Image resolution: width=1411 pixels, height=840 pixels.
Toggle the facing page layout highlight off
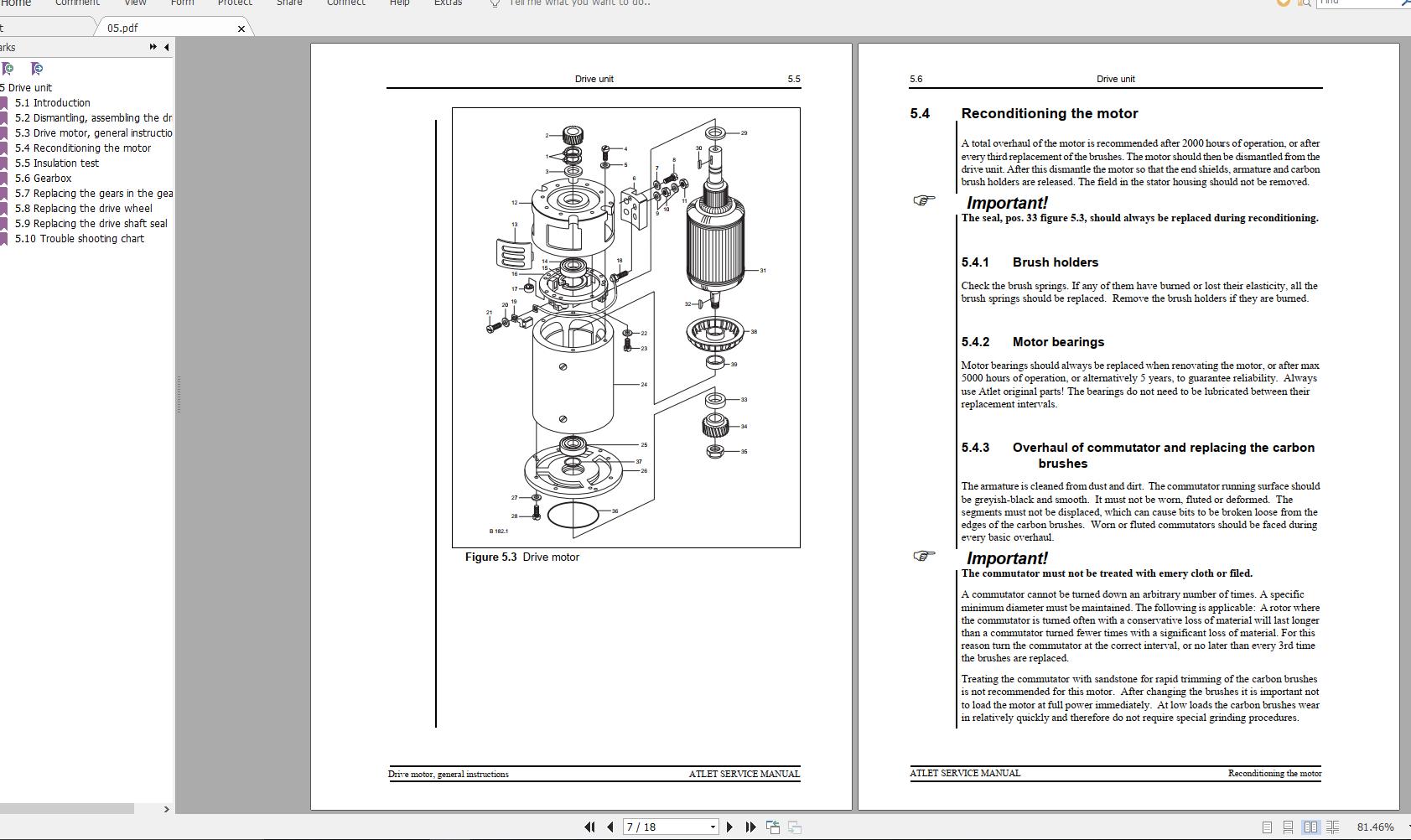click(x=1310, y=826)
